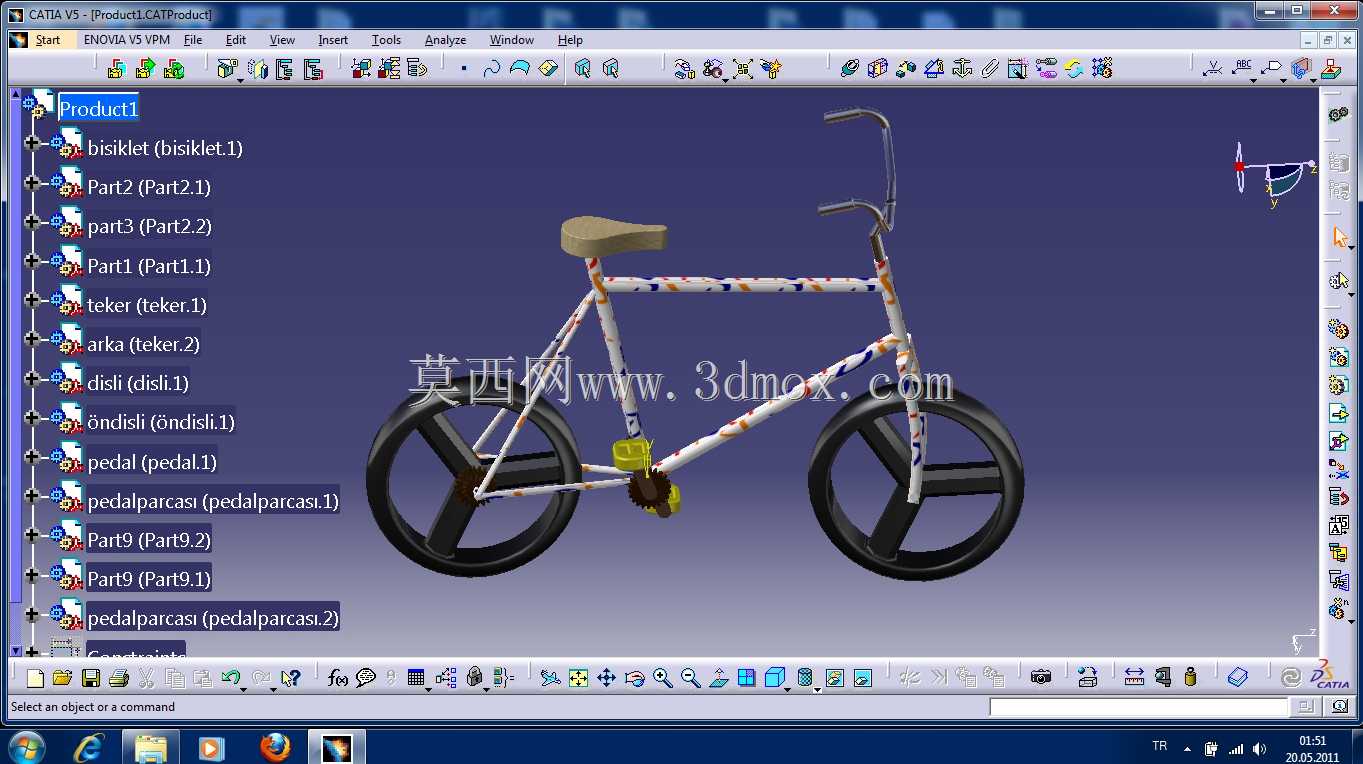Image resolution: width=1363 pixels, height=764 pixels.
Task: Open the Tools menu
Action: coord(386,40)
